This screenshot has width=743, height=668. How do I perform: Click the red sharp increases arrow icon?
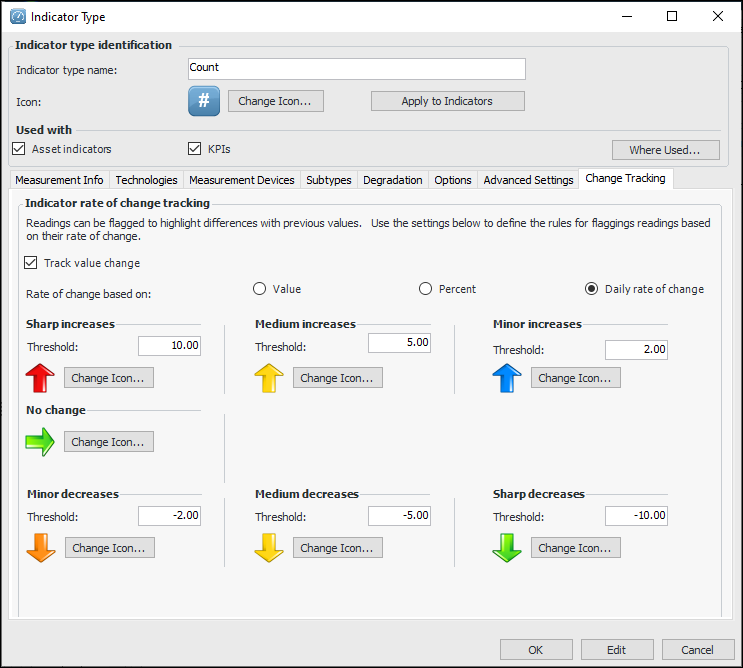pos(40,378)
